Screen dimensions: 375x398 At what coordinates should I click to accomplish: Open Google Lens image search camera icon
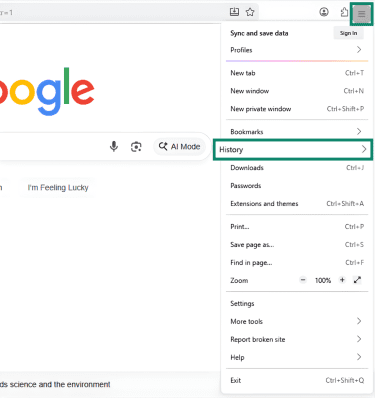136,147
